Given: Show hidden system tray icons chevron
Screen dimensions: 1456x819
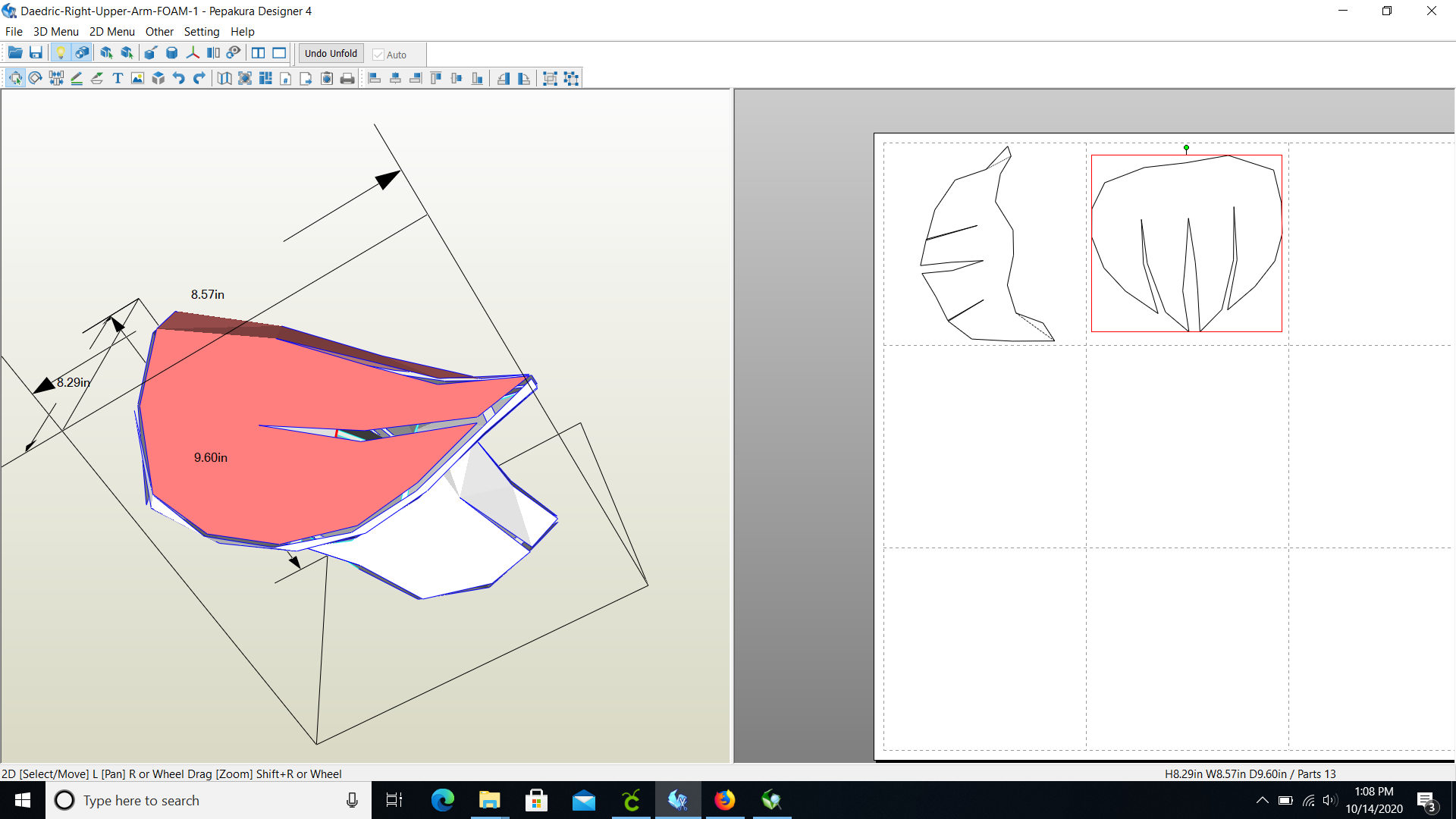Looking at the screenshot, I should (1262, 800).
